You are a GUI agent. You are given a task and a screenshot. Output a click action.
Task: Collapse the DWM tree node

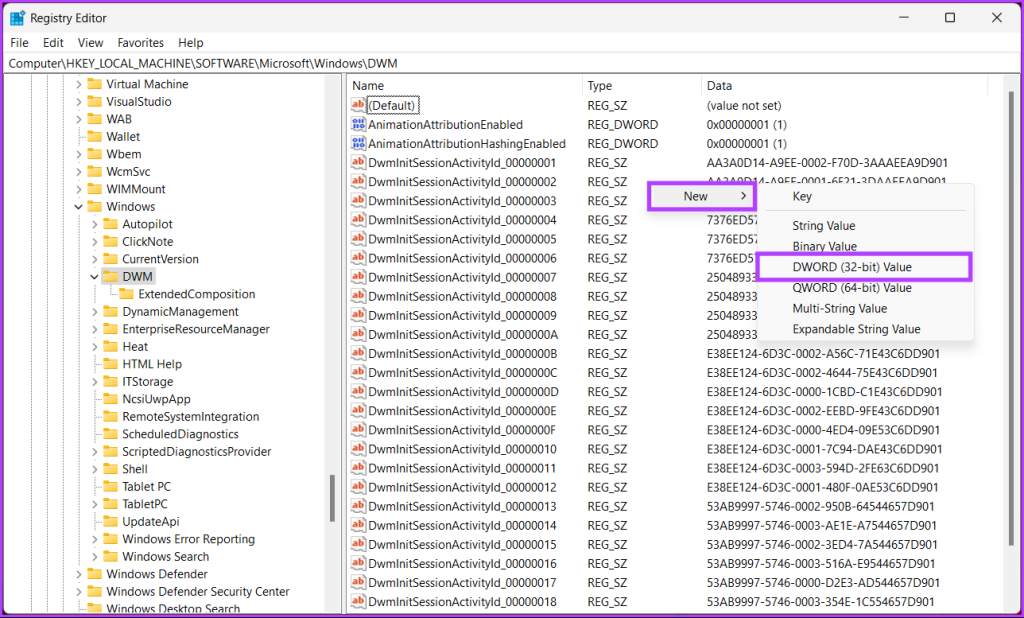click(95, 277)
